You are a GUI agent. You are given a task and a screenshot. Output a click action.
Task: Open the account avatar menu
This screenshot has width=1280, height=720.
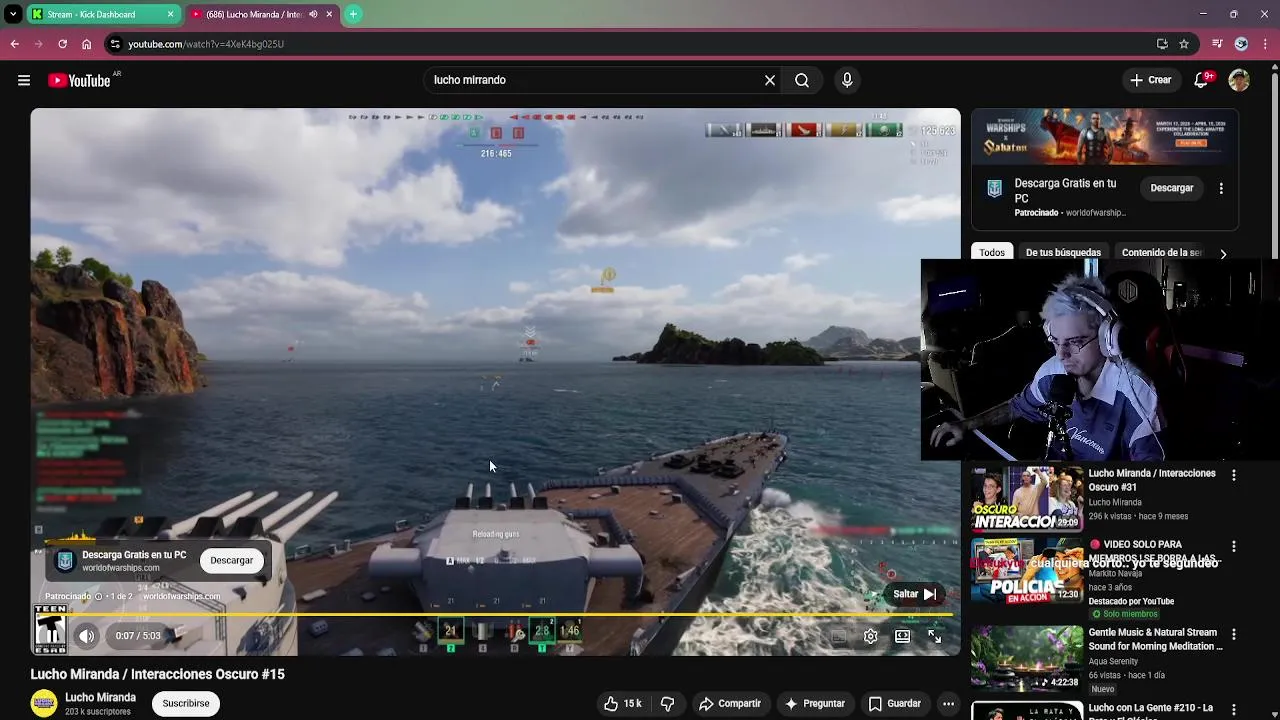point(1239,80)
